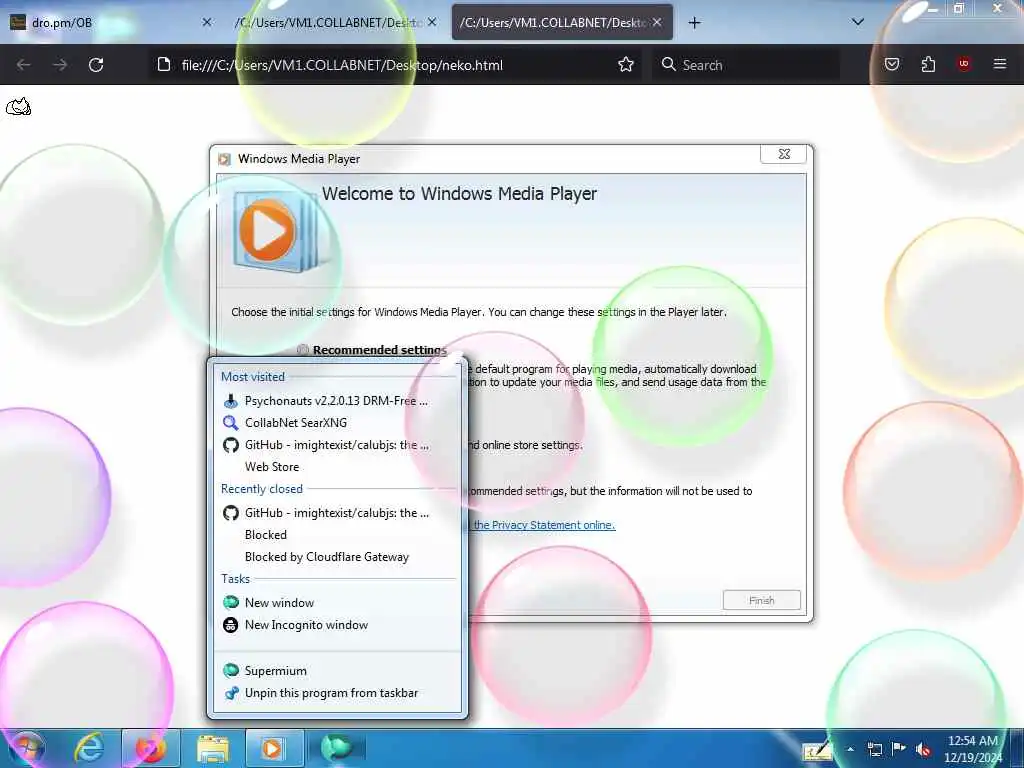Close the active neko.html tab
Image resolution: width=1024 pixels, height=768 pixels.
click(657, 22)
